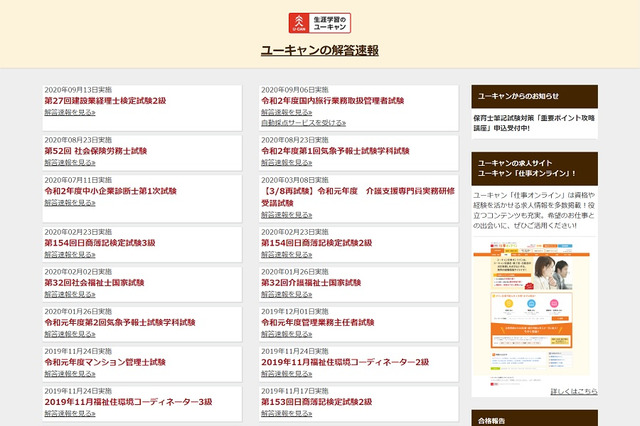View 解答速報を見る under 介護支援専門員実務研修受講試験
Viewport: 640px width, 426px height.
point(287,215)
